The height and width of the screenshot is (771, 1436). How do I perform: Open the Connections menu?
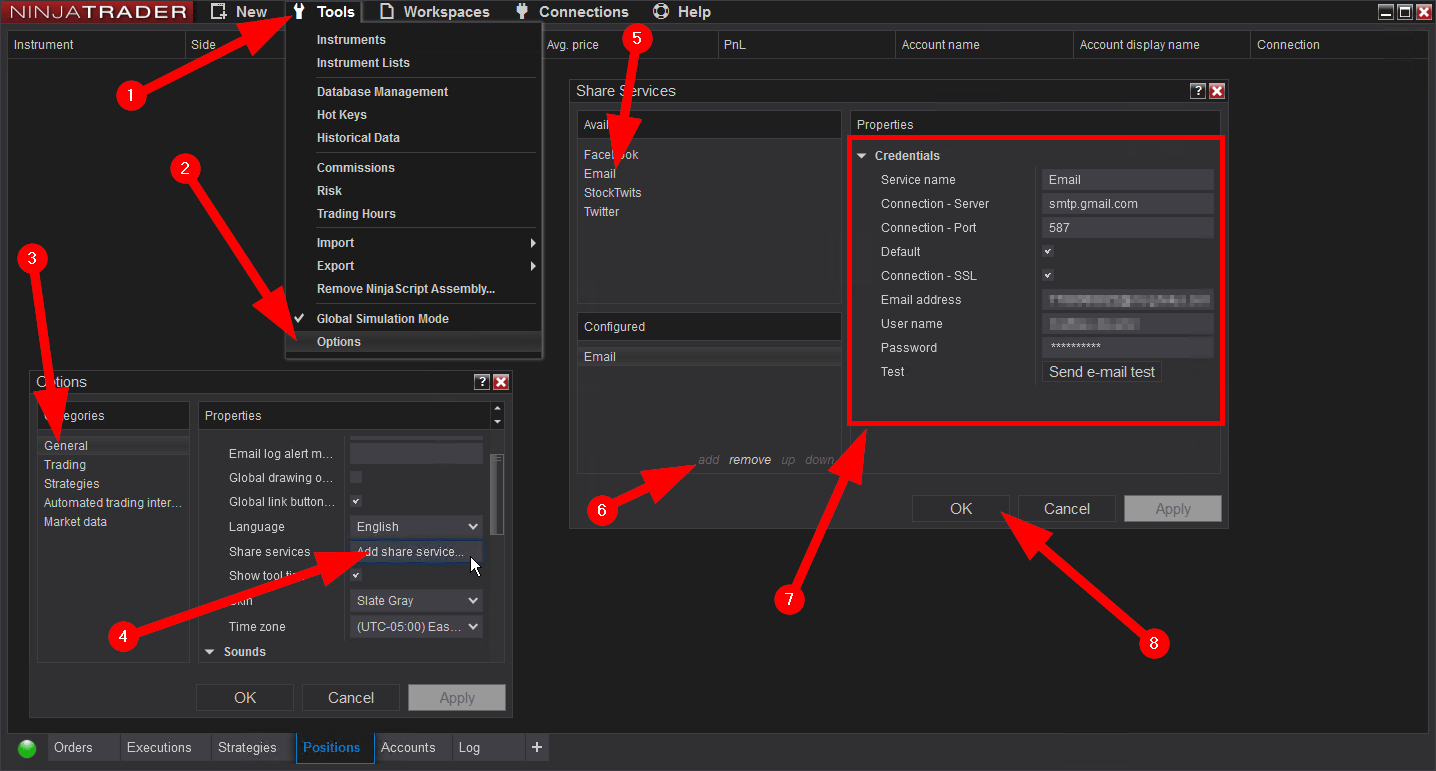point(572,12)
